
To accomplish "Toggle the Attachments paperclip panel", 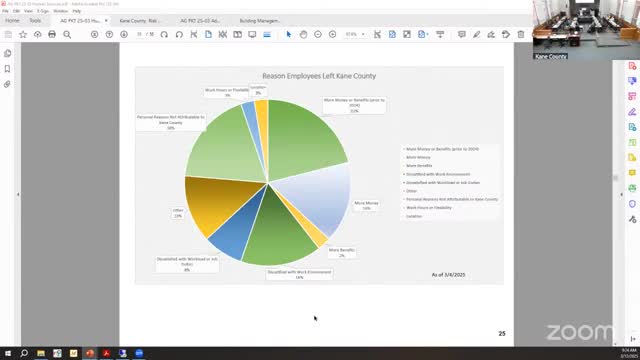I will pos(7,84).
